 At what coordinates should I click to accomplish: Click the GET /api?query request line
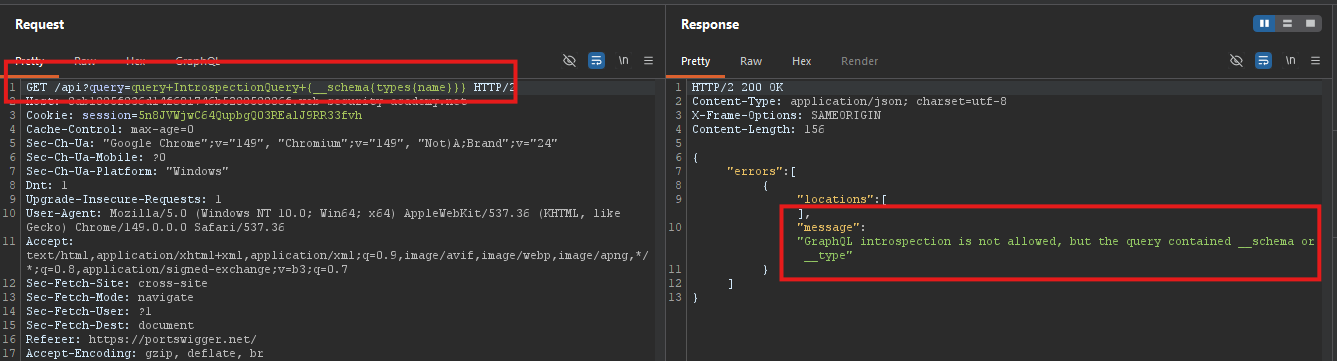270,88
